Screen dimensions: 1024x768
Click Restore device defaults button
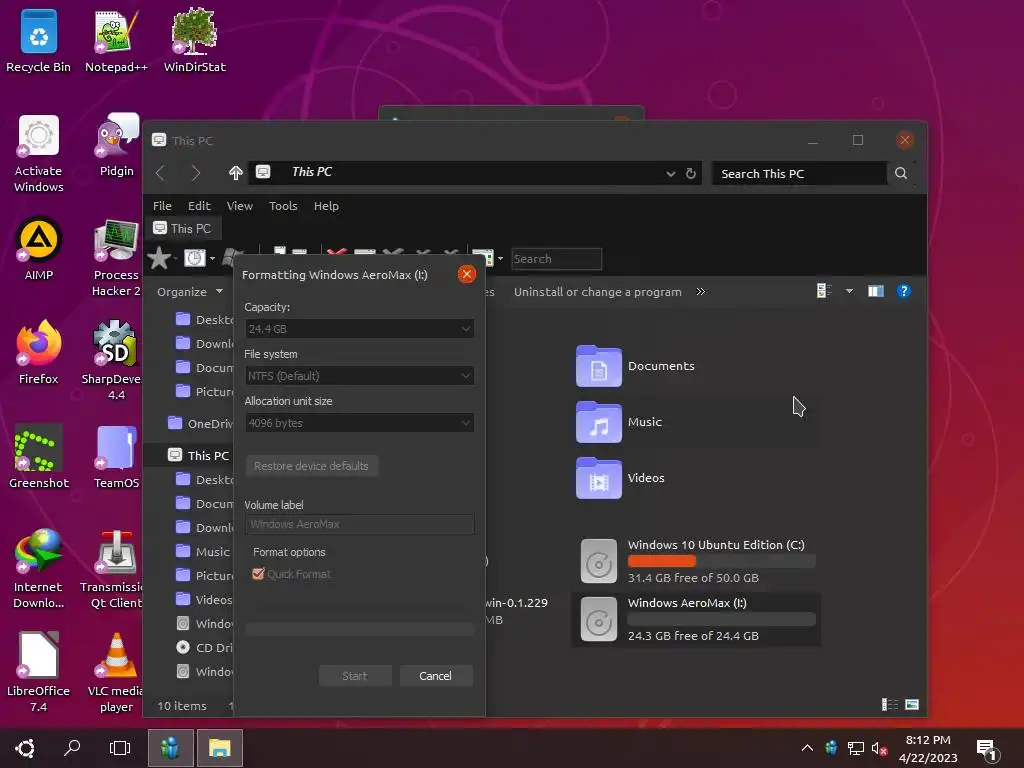(312, 466)
